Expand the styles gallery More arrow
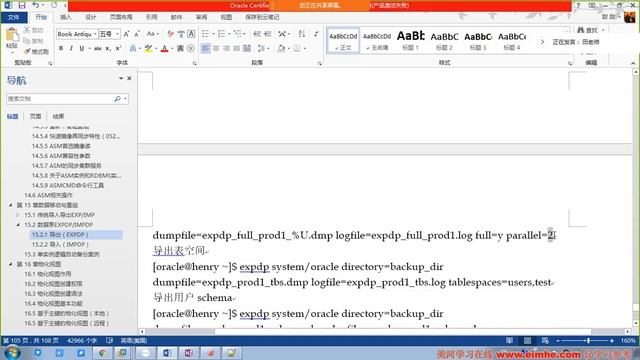Screen dimensions: 640x360 click(x=542, y=42)
